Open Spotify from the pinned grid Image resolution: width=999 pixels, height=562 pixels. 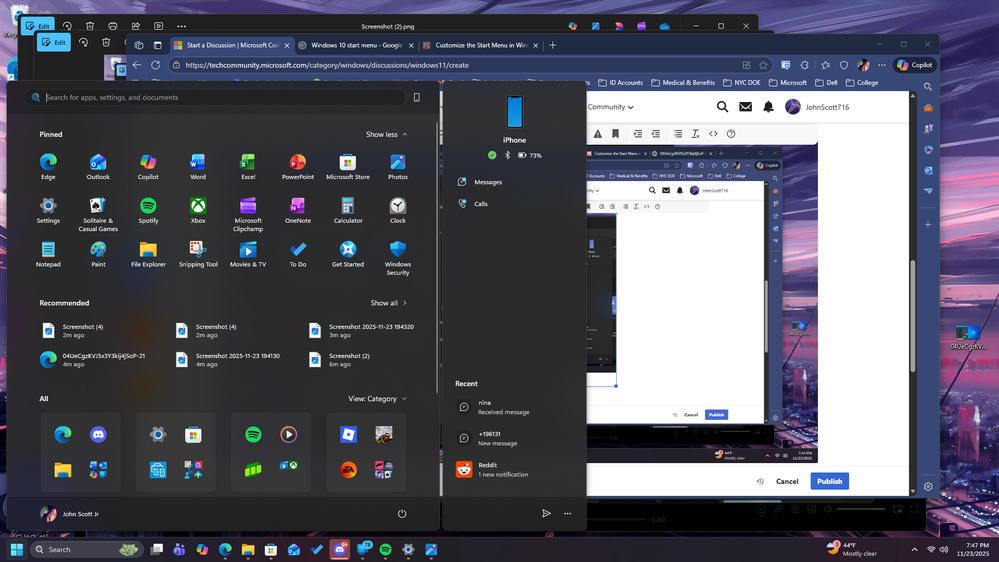[148, 211]
